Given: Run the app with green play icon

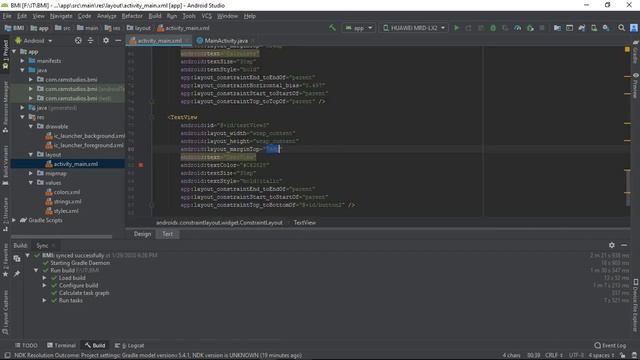Looking at the screenshot, I should [456, 28].
